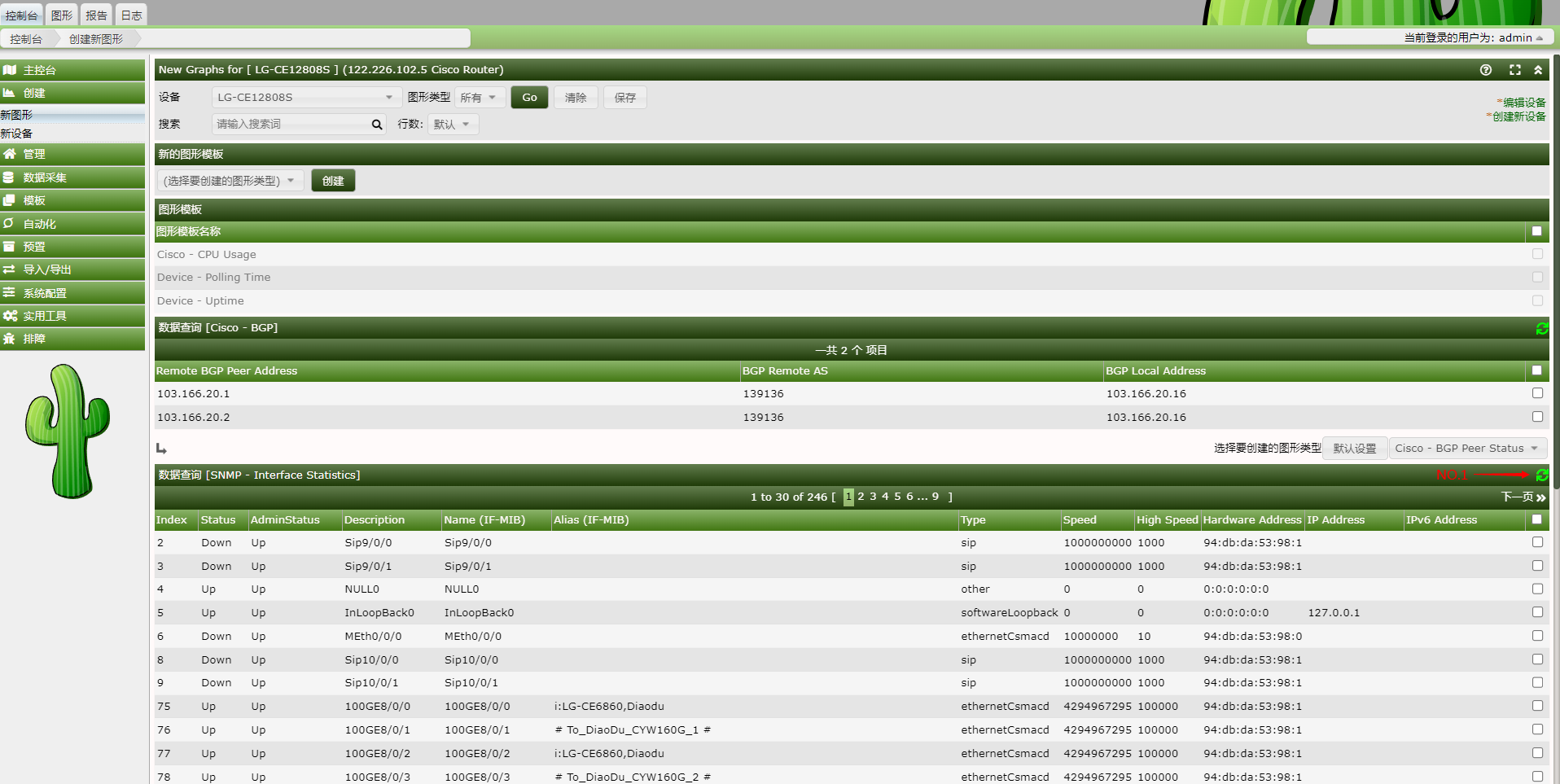Open the Cisco - BGP Peer Status dropdown
This screenshot has height=784, width=1560.
coord(1467,449)
